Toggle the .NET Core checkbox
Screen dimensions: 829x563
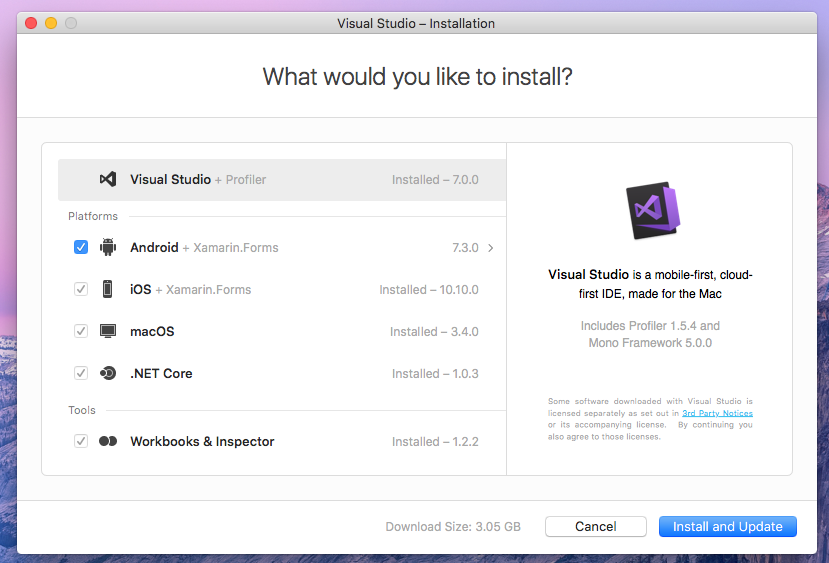(x=81, y=374)
